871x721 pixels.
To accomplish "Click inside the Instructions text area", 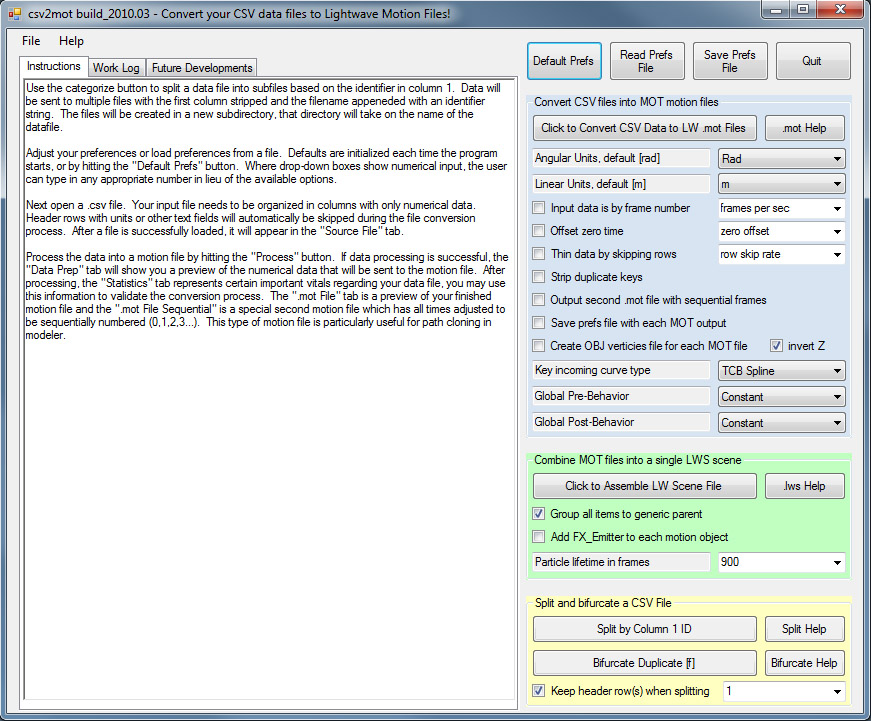I will pyautogui.click(x=269, y=389).
